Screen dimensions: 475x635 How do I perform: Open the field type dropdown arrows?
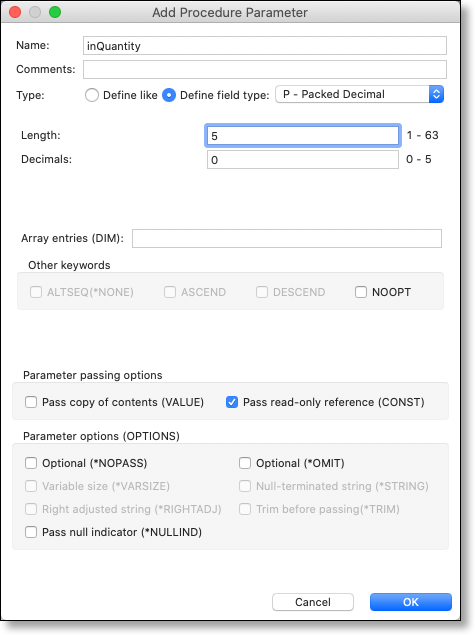[x=436, y=94]
